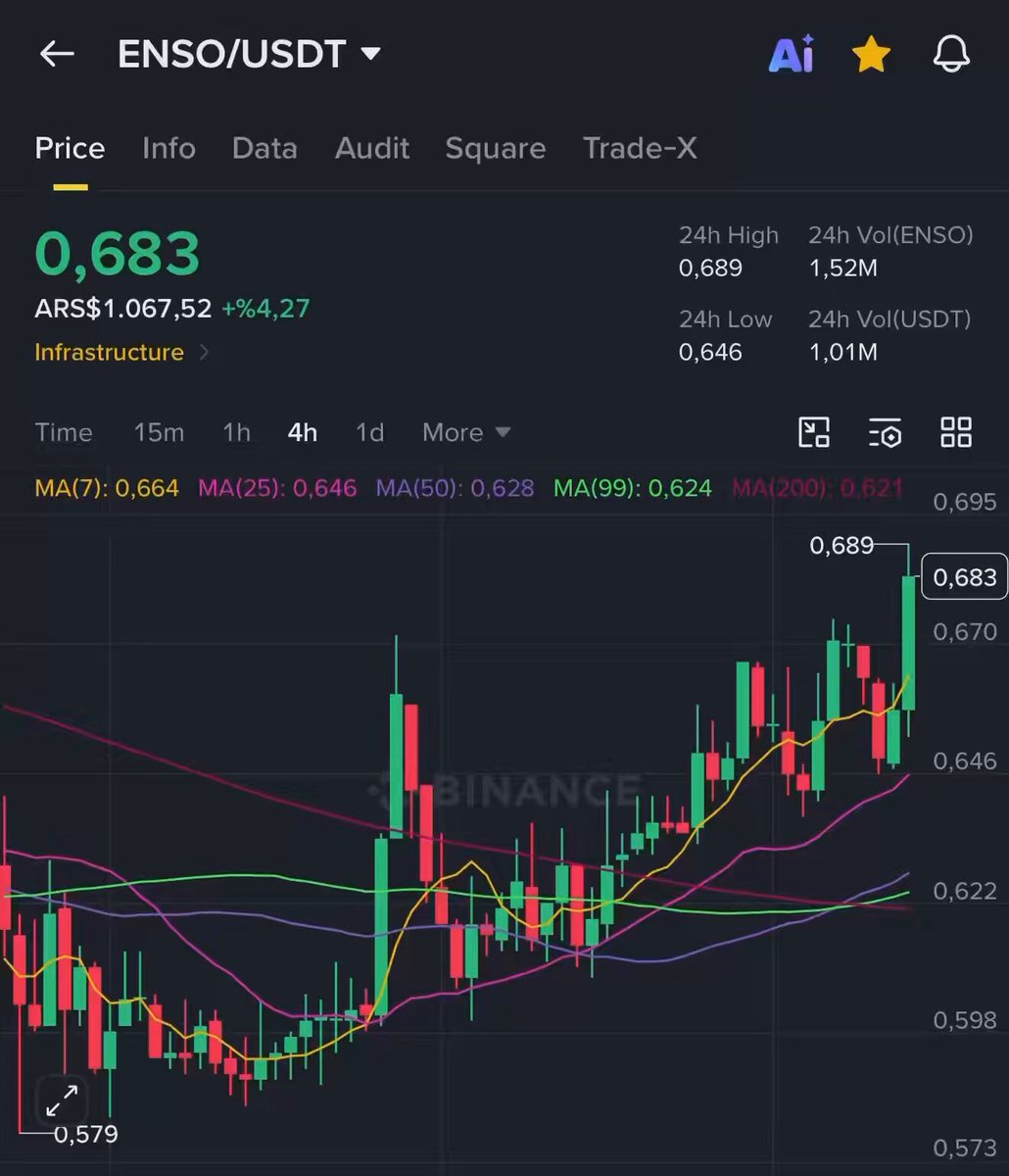Open the AI assistant icon

click(792, 55)
